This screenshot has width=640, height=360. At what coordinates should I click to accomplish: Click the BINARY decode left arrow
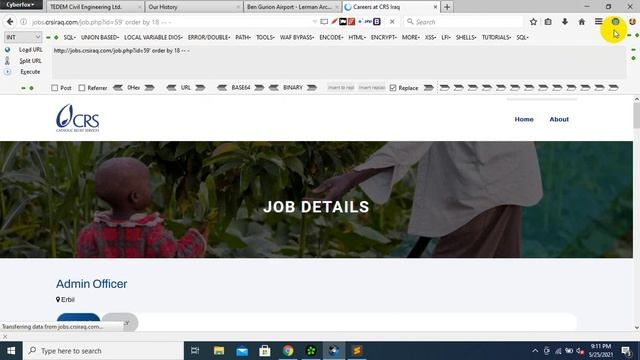[274, 87]
